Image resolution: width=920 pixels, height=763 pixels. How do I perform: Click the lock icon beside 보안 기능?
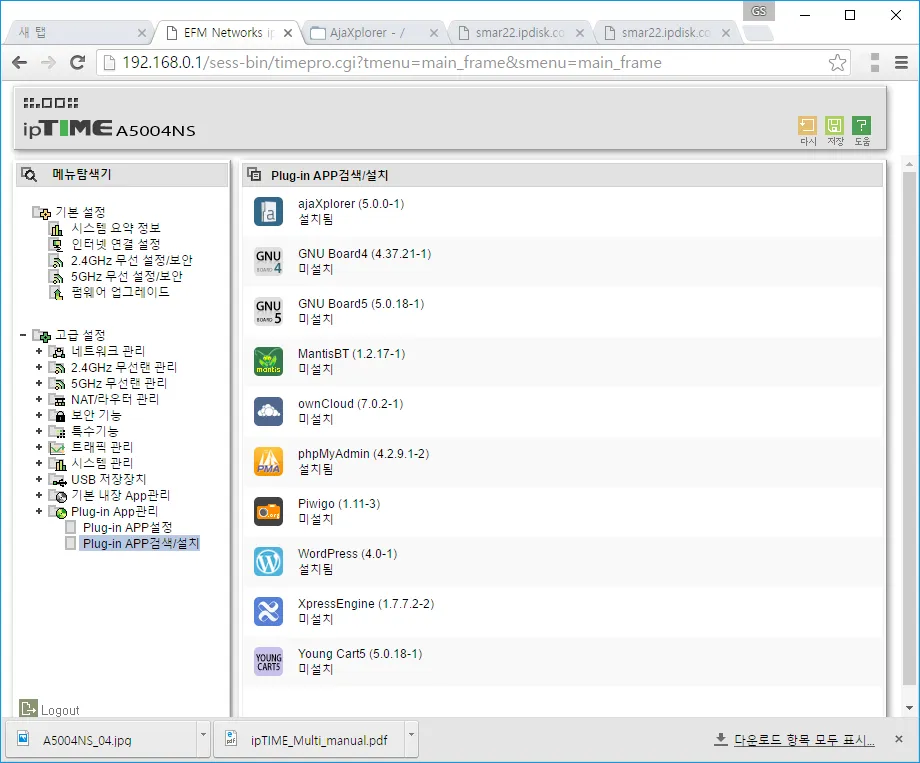[x=60, y=416]
